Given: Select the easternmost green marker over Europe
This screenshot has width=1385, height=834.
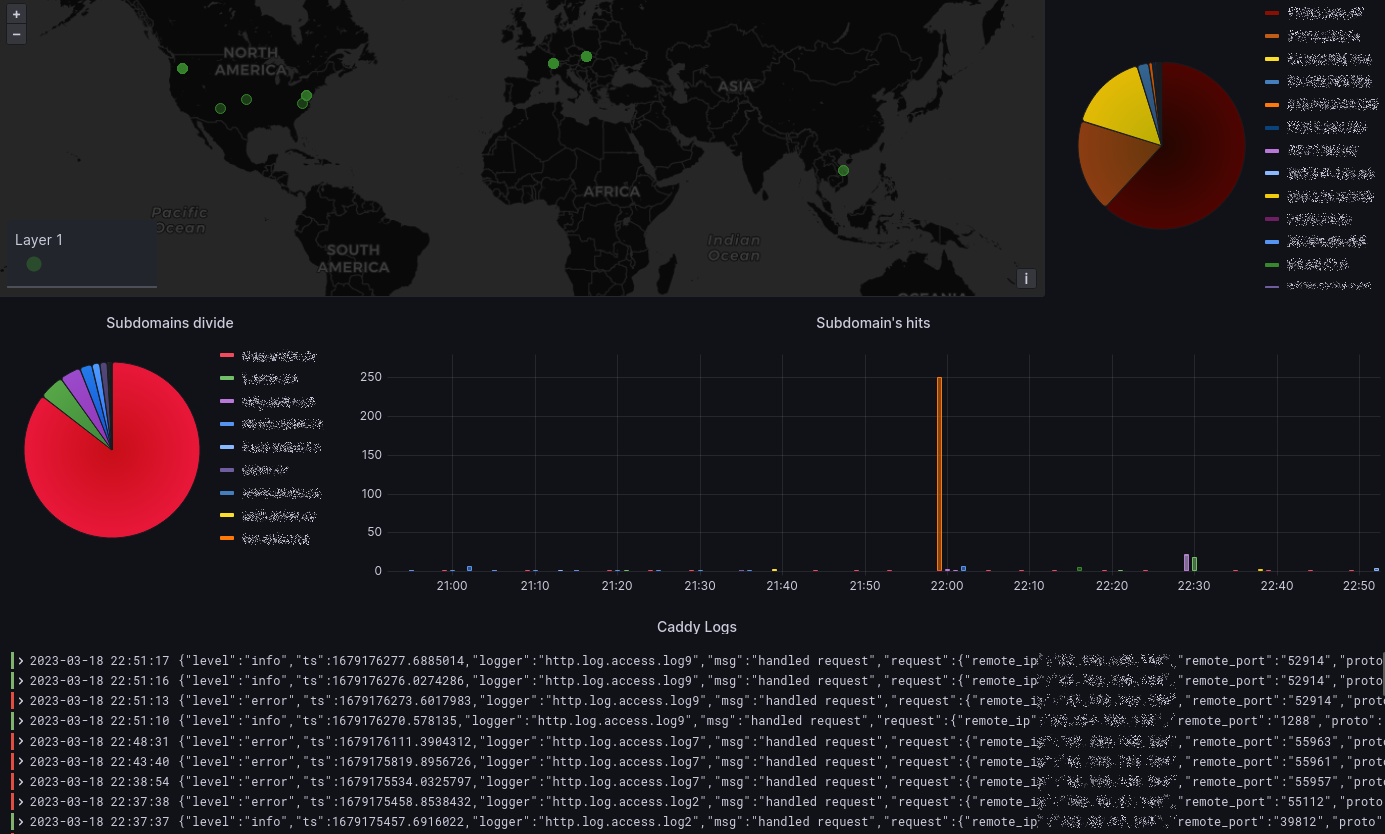Looking at the screenshot, I should point(586,56).
